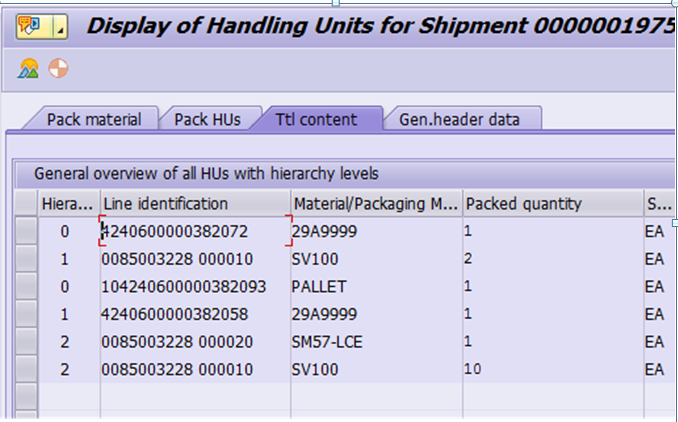Click line identification field 4240600000382072

[195, 231]
